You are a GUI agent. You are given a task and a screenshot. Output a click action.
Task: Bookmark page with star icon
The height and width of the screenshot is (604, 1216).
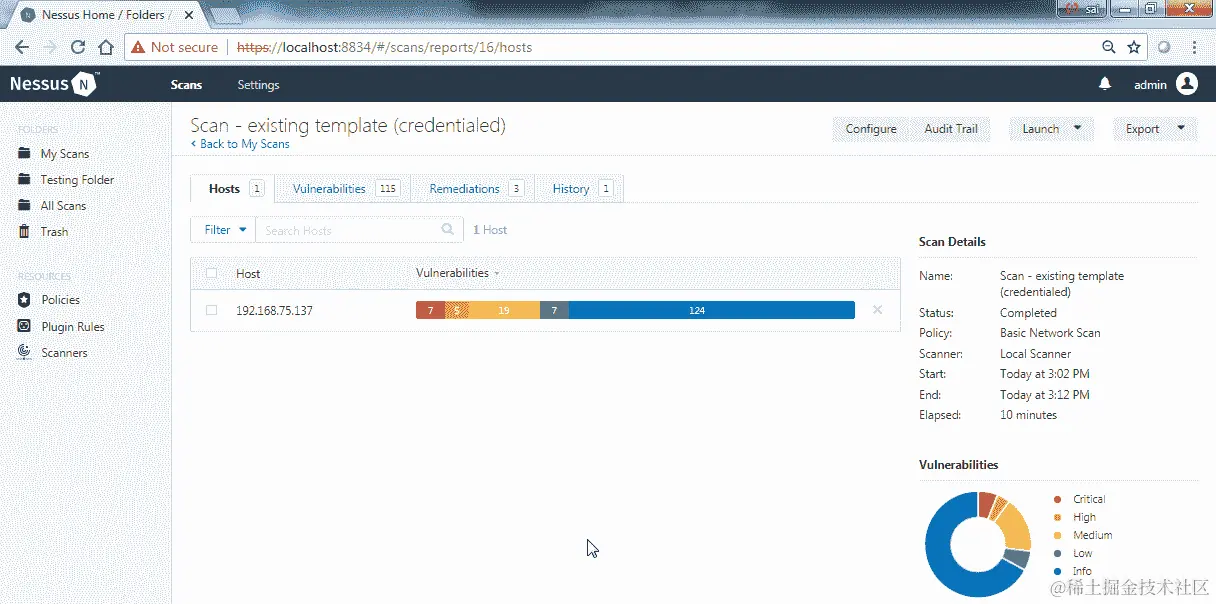[x=1134, y=47]
